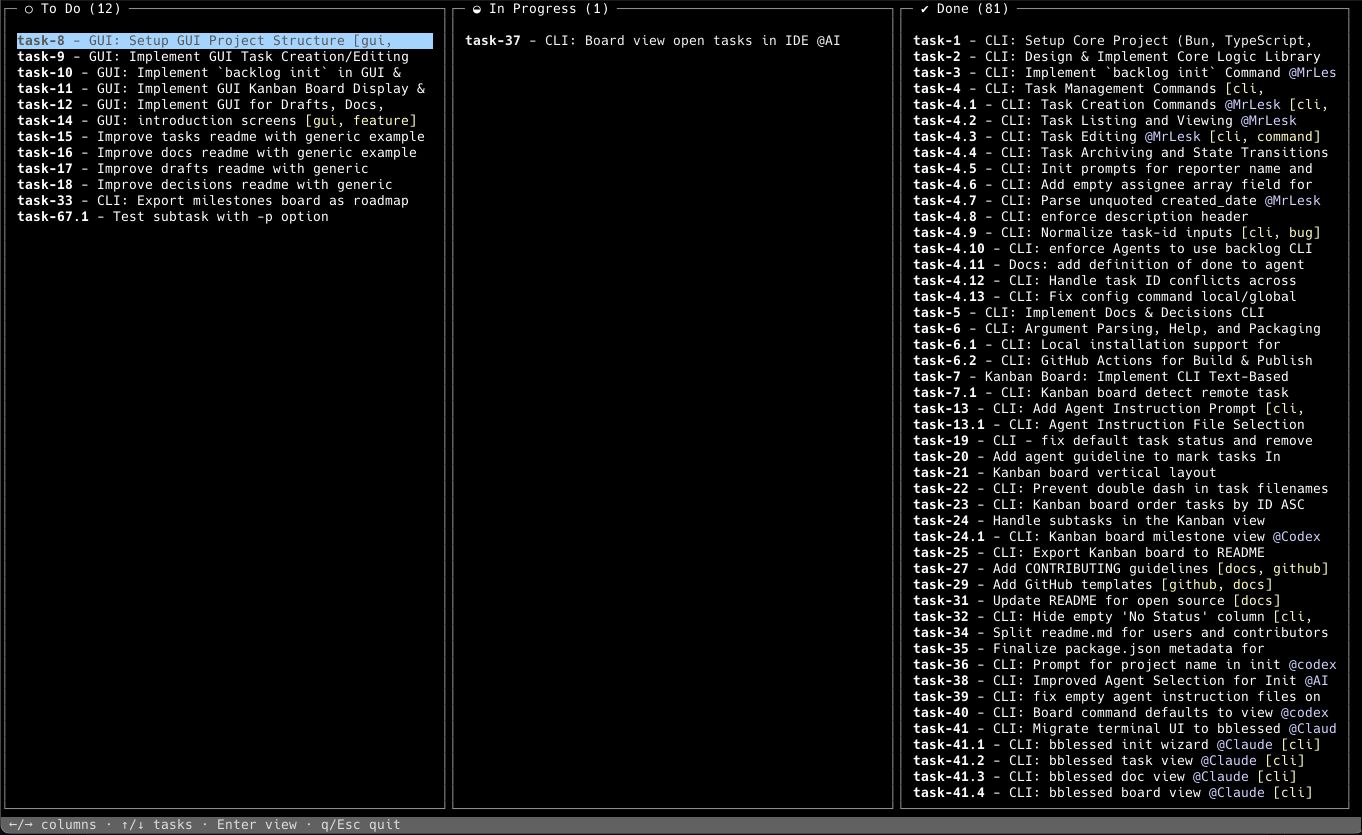The height and width of the screenshot is (835, 1362).
Task: Select task-21 Kanban board vertical layout
Action: [1064, 473]
